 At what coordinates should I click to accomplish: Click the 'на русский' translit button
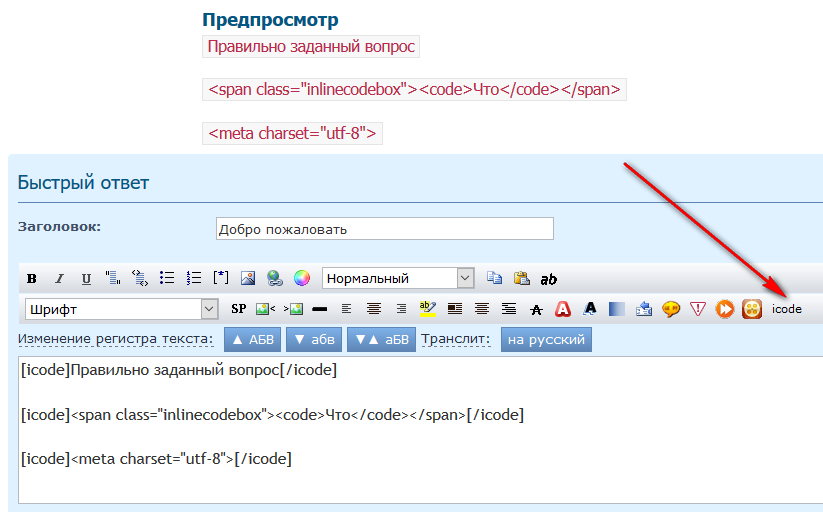tap(546, 340)
